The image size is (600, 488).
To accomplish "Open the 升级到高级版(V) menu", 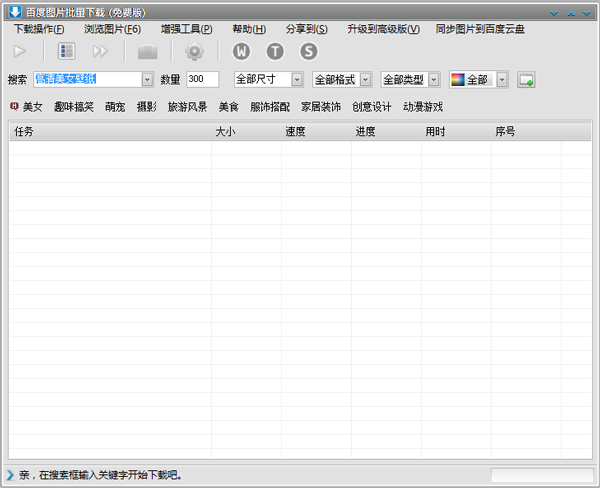I will click(x=383, y=29).
